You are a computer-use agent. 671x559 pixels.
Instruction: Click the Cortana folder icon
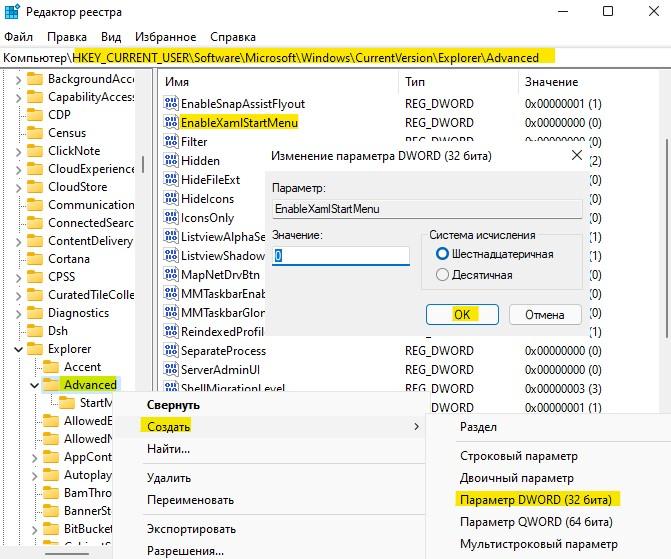pyautogui.click(x=35, y=259)
